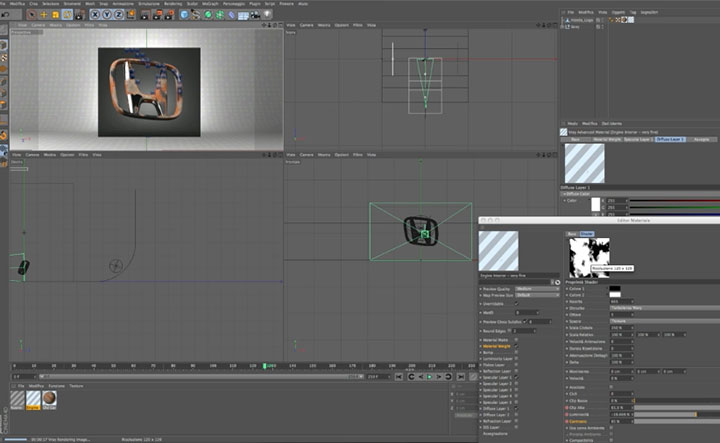Toggle the X axis lock
720x443 pixels.
tap(95, 15)
